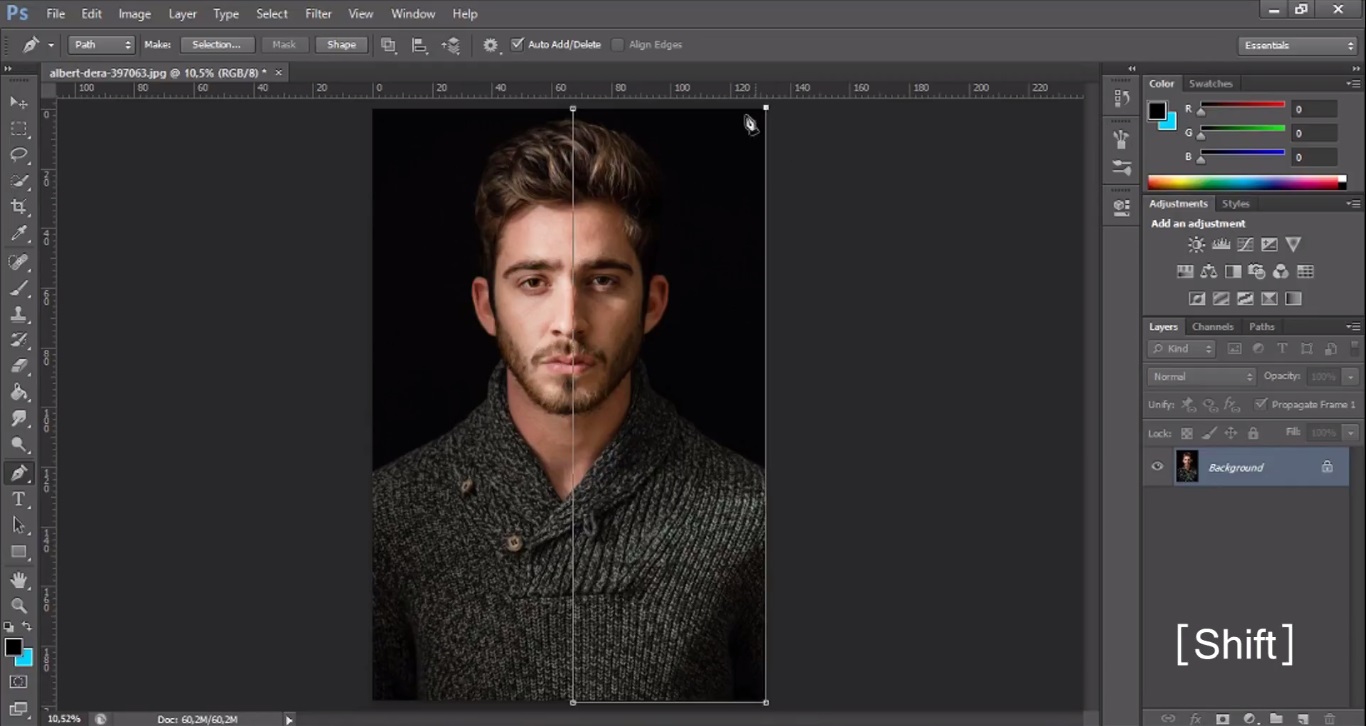The height and width of the screenshot is (726, 1366).
Task: Enable Propagate Frame 1 checkbox
Action: (x=1261, y=405)
